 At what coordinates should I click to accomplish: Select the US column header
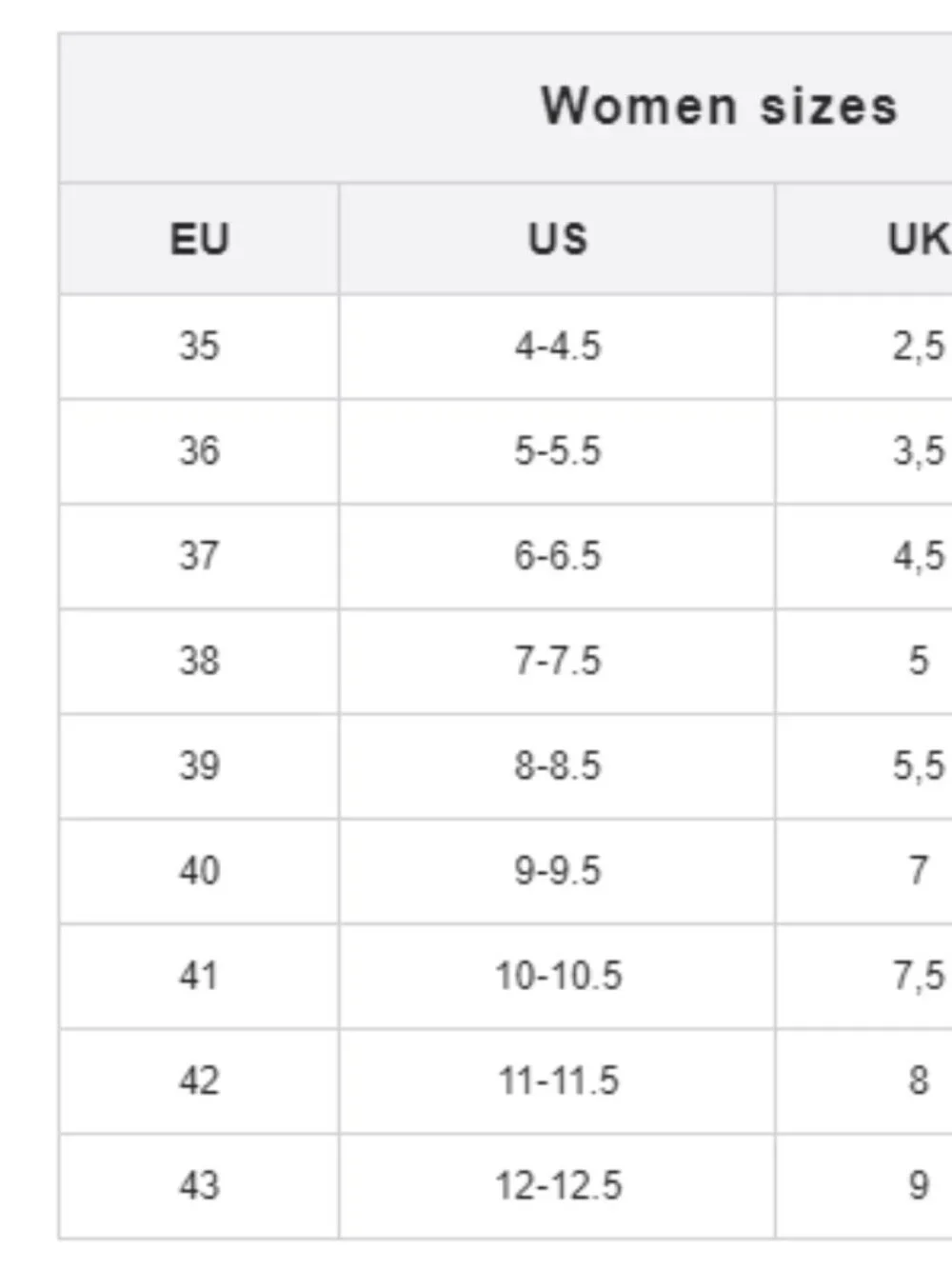point(557,239)
